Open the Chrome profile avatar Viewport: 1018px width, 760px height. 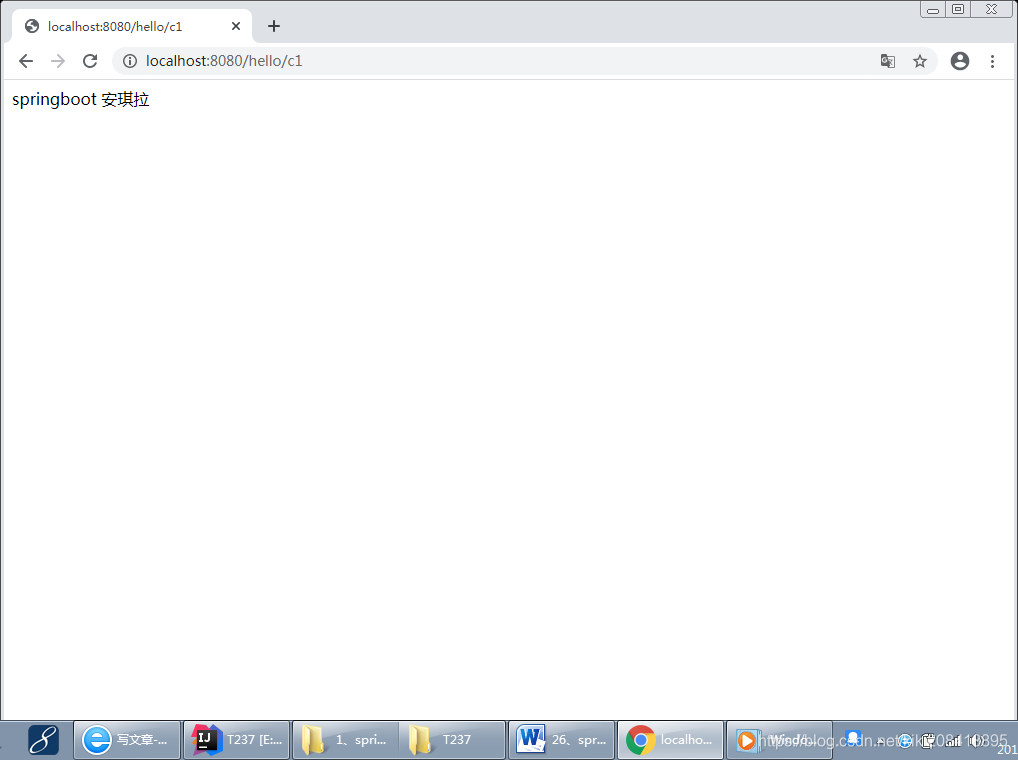960,61
